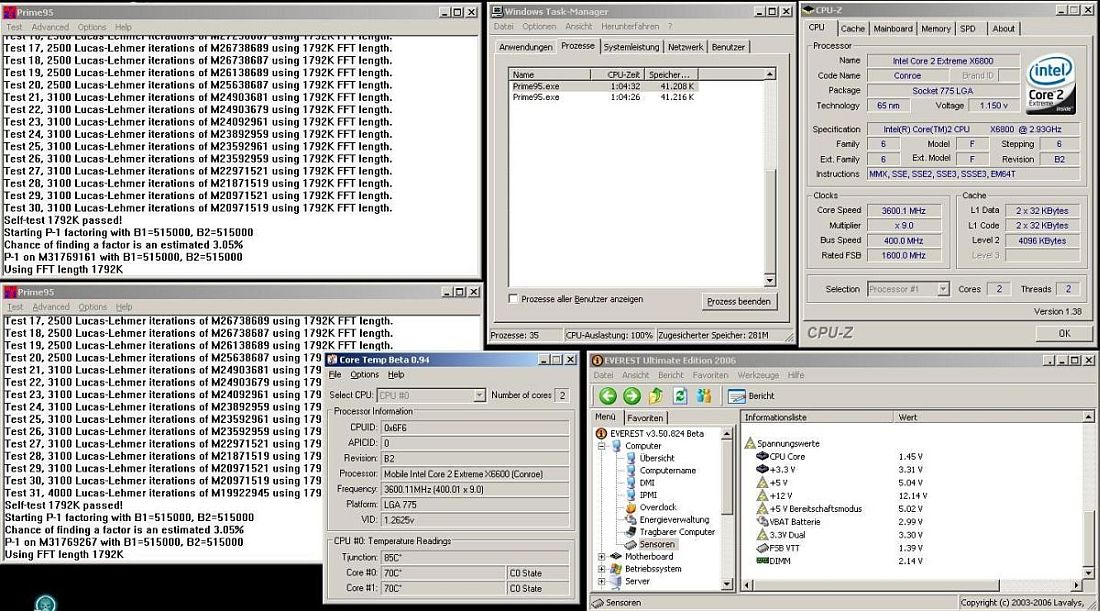Click Wert column header in EVEREST
This screenshot has width=1100, height=611.
point(988,417)
